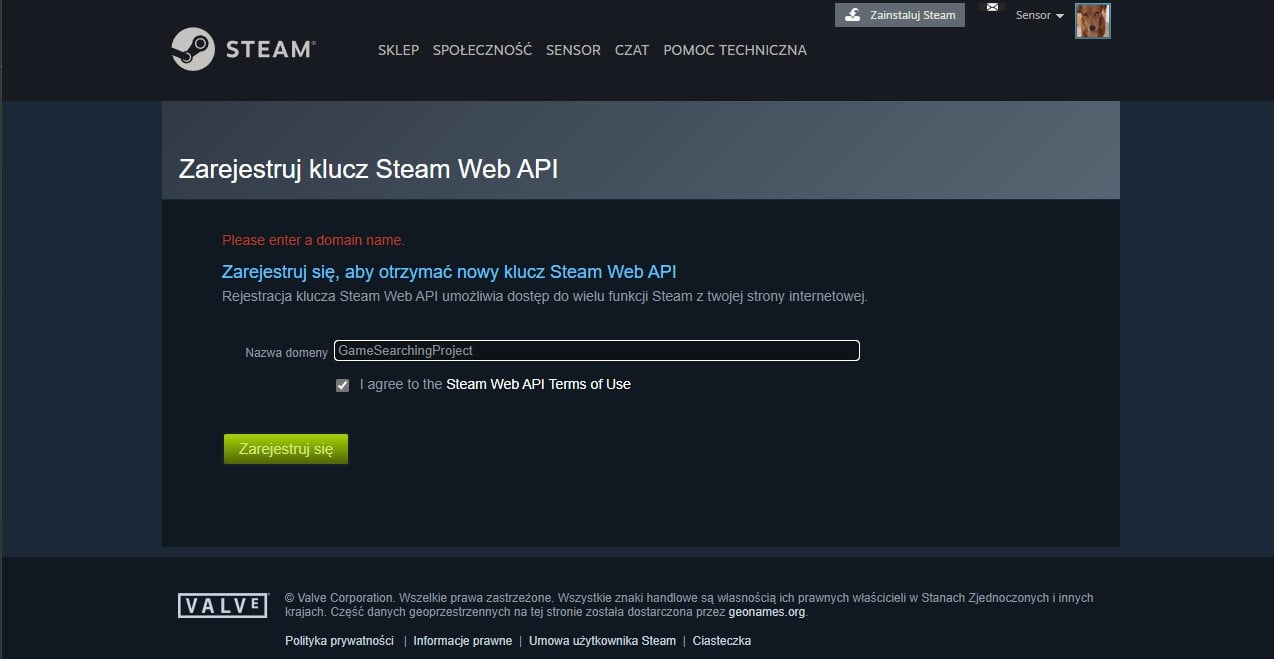Click the Valve logo in the footer
Screen dimensions: 1274x659
point(223,605)
